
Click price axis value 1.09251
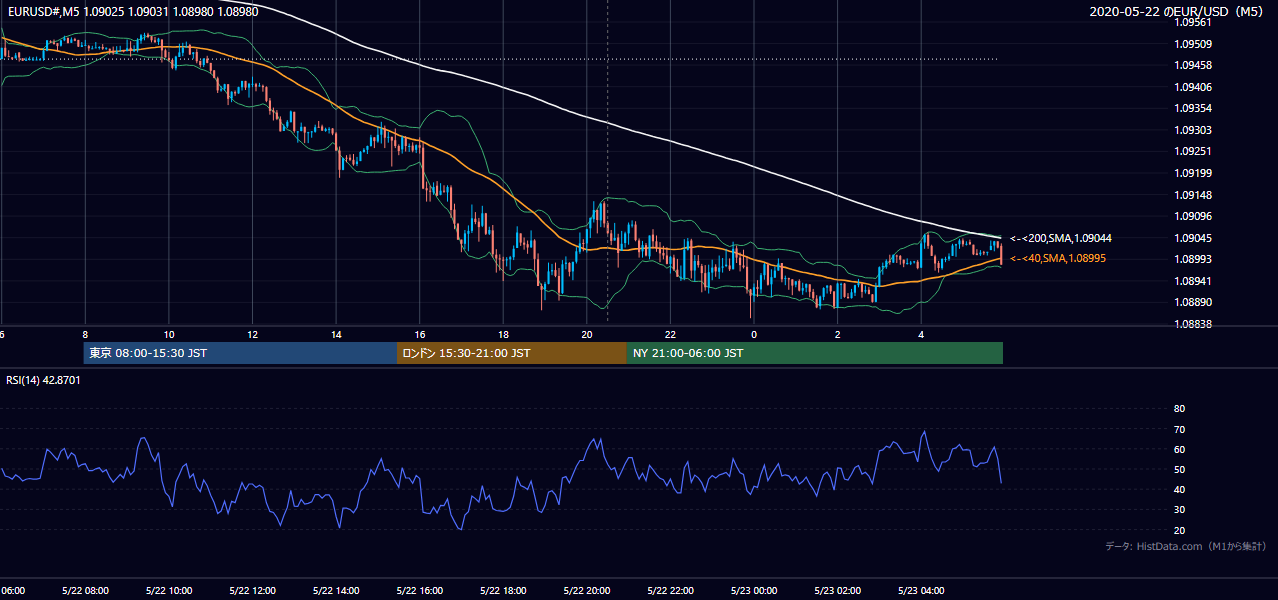[1192, 151]
